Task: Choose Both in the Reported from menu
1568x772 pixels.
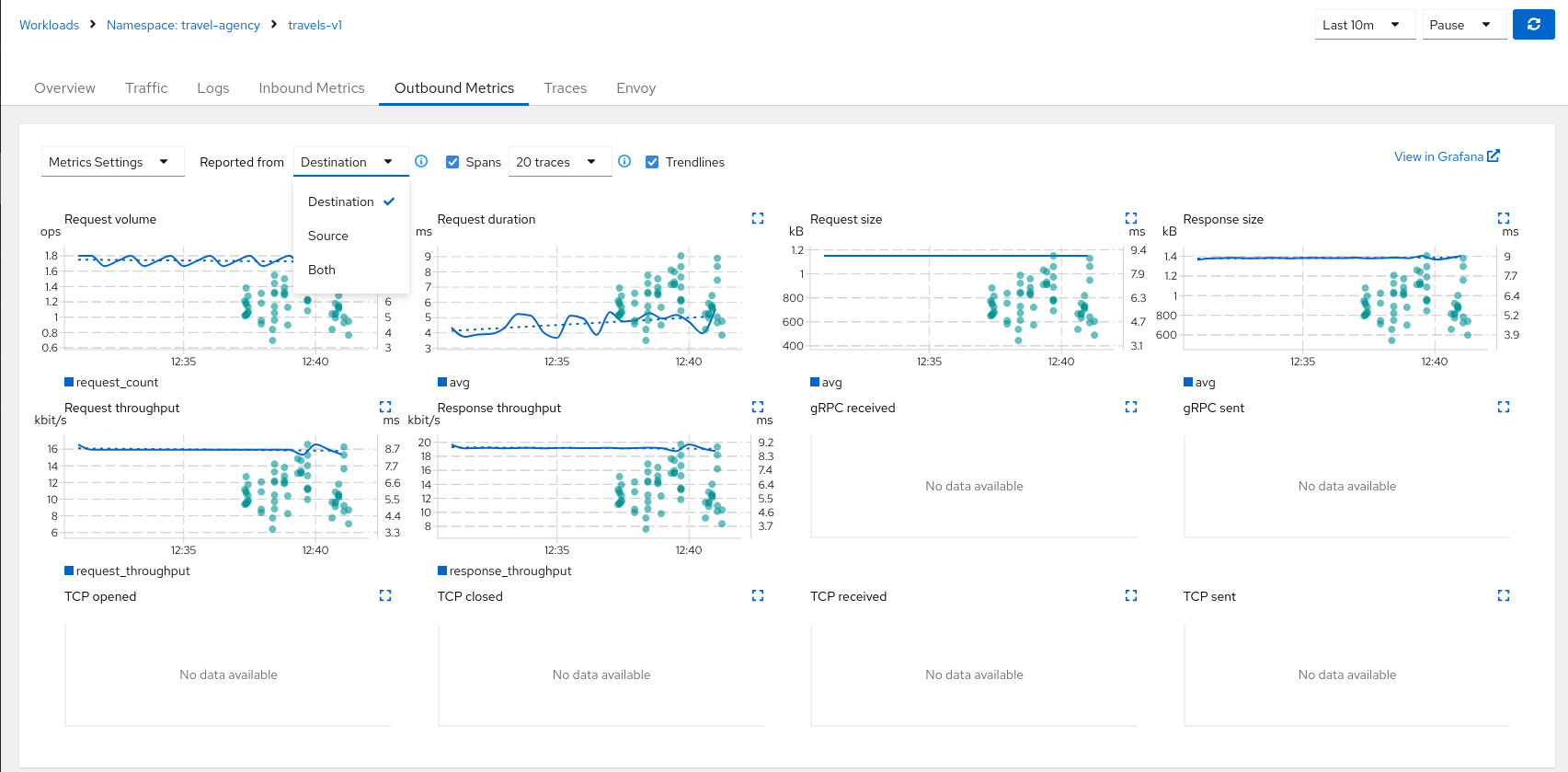Action: pos(322,270)
